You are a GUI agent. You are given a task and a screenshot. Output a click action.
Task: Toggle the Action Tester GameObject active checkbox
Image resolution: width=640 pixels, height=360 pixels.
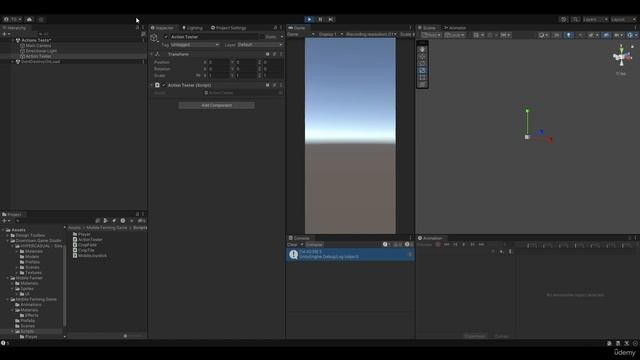[166, 37]
